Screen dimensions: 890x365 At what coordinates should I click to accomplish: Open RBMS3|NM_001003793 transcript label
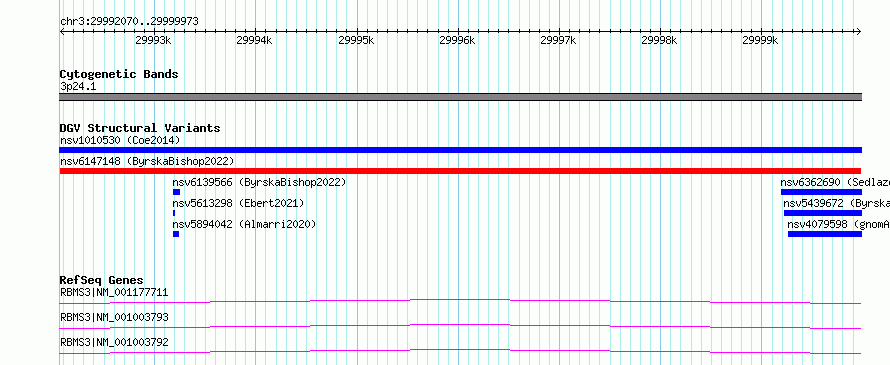tap(114, 317)
